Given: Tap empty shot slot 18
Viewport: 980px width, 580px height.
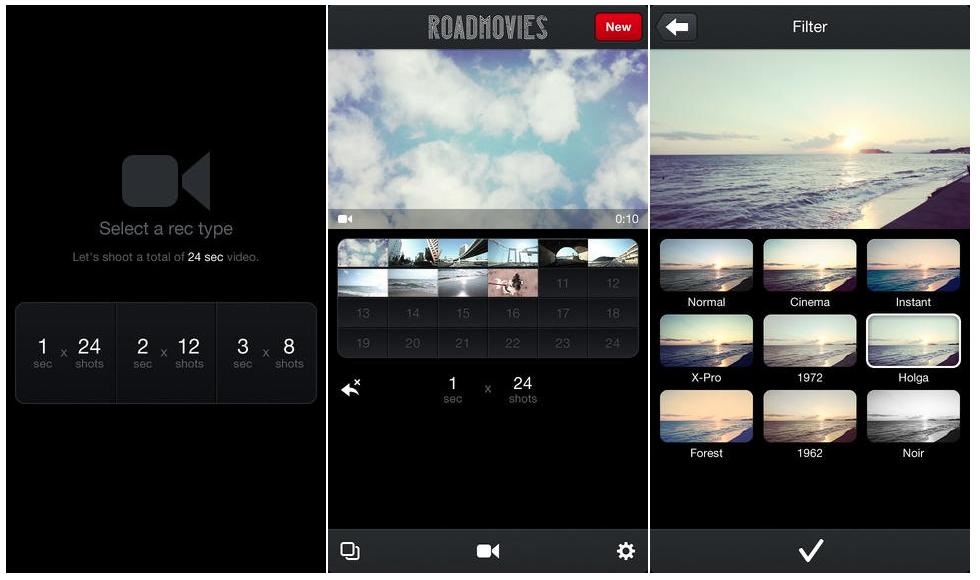Looking at the screenshot, I should pos(613,313).
